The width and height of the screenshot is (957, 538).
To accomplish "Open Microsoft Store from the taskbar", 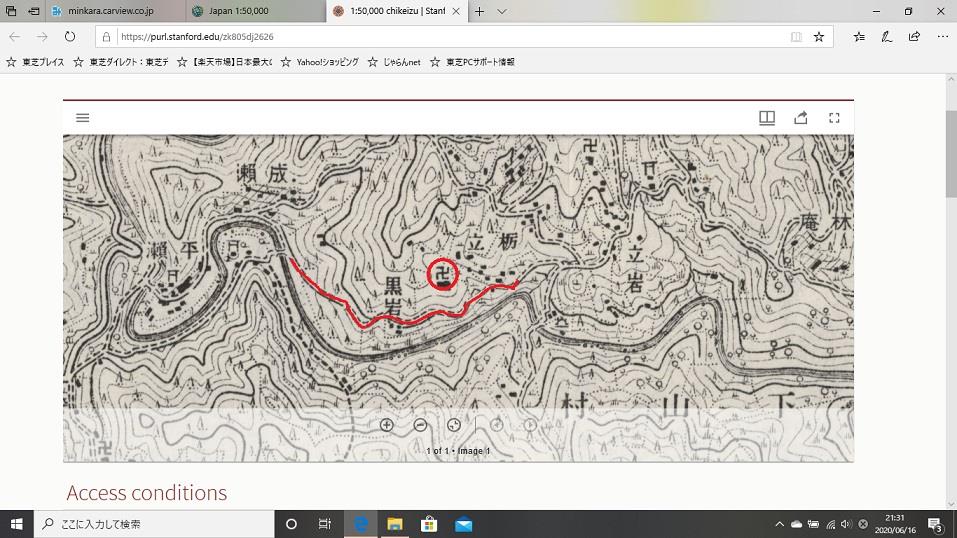I will click(429, 524).
